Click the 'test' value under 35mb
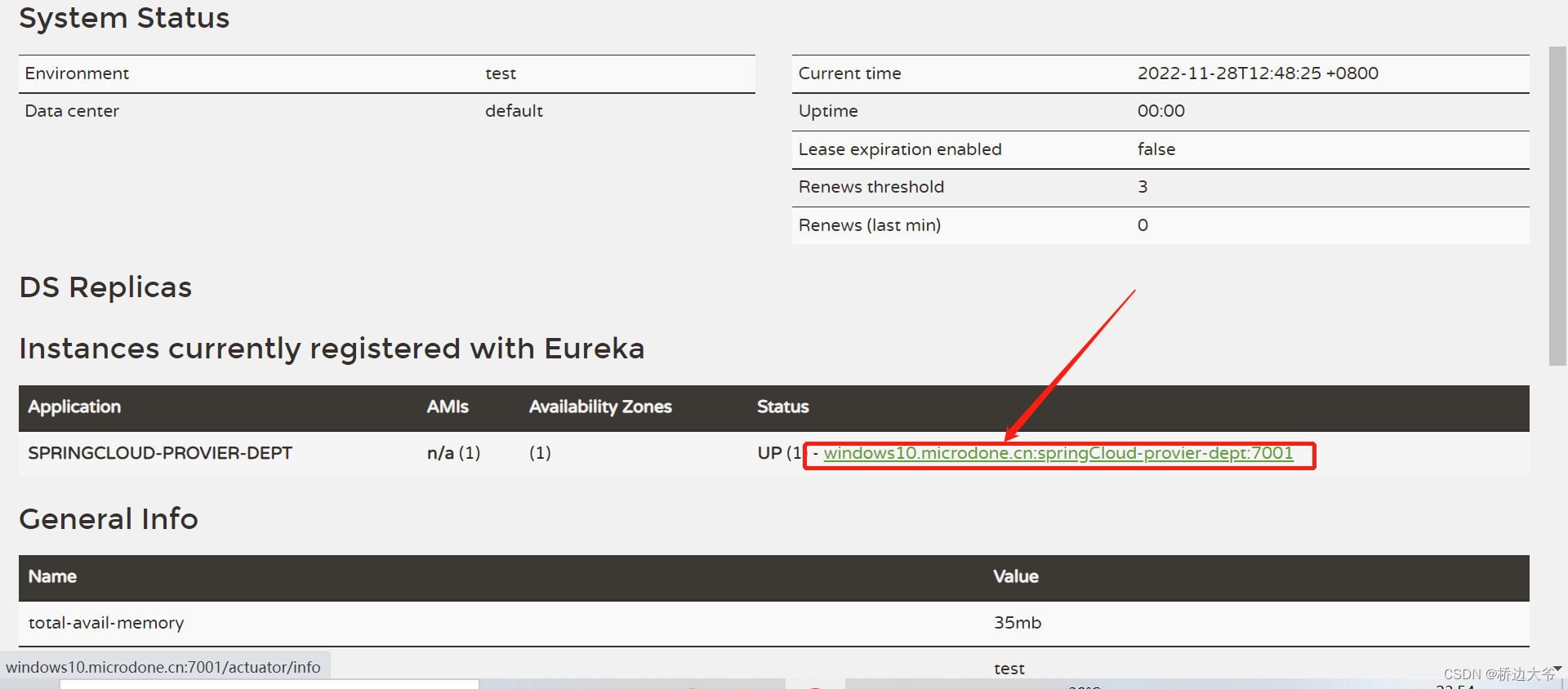The height and width of the screenshot is (689, 1568). (x=1009, y=669)
